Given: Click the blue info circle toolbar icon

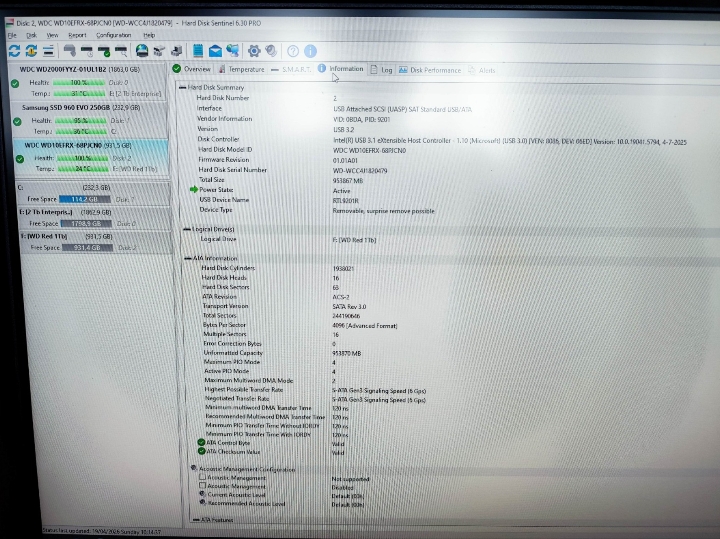Looking at the screenshot, I should [x=310, y=51].
